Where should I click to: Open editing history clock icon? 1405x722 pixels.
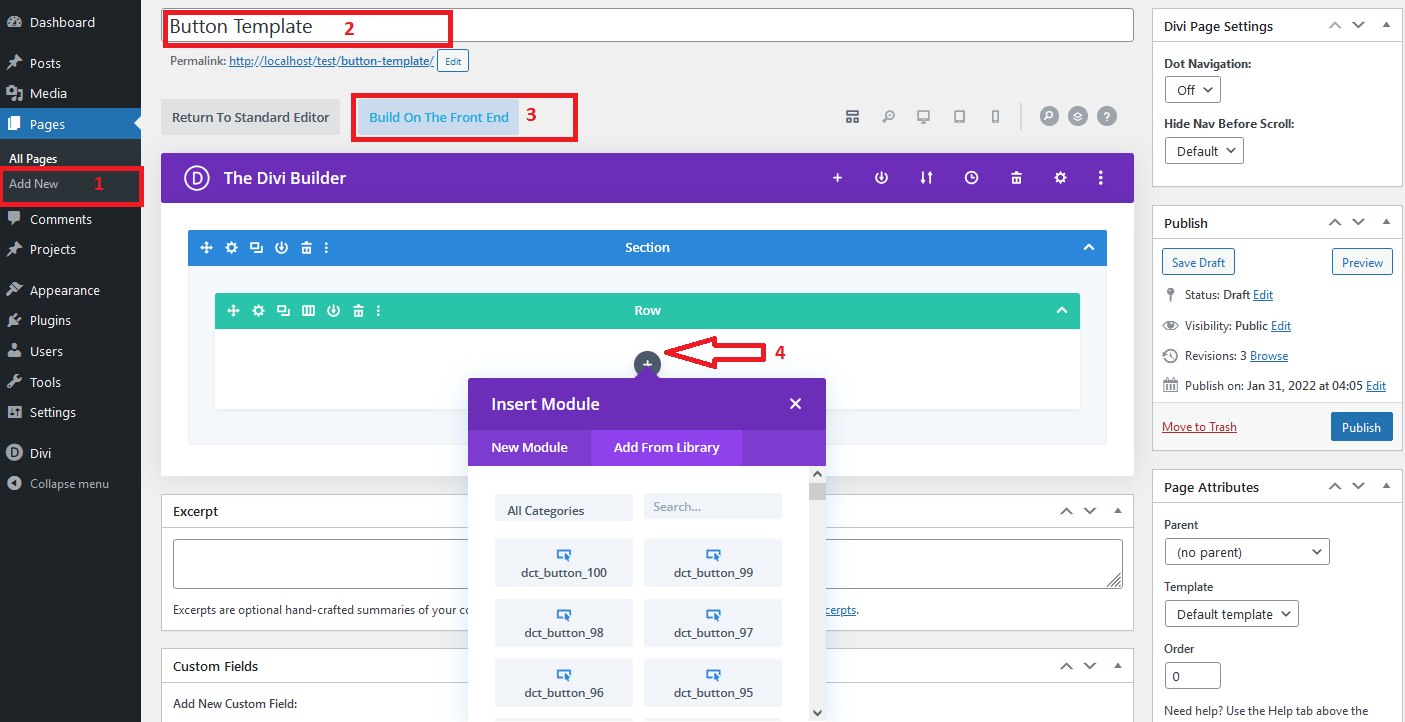pyautogui.click(x=971, y=178)
